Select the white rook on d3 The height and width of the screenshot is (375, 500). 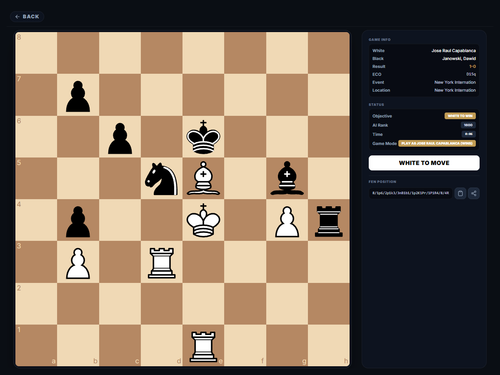click(162, 262)
